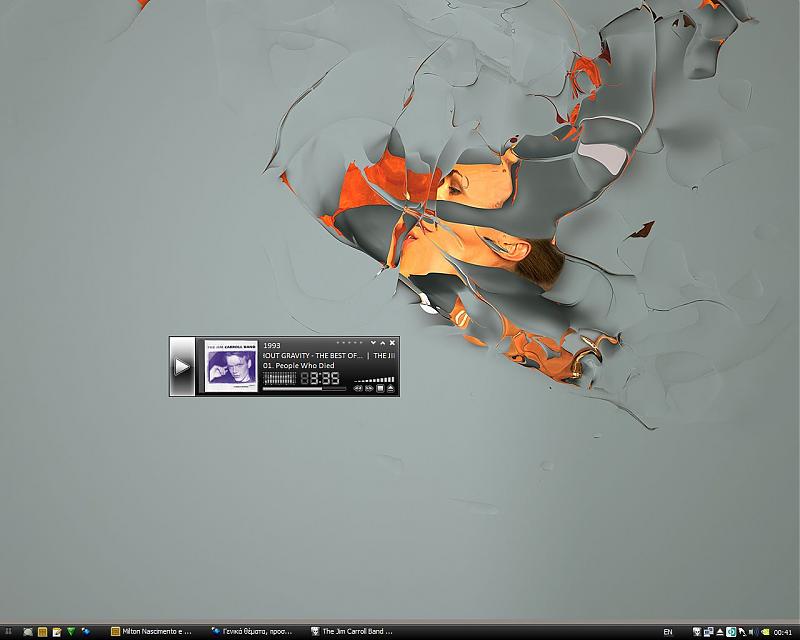
Task: Open the Jim Carroll Band album cover
Action: 231,366
